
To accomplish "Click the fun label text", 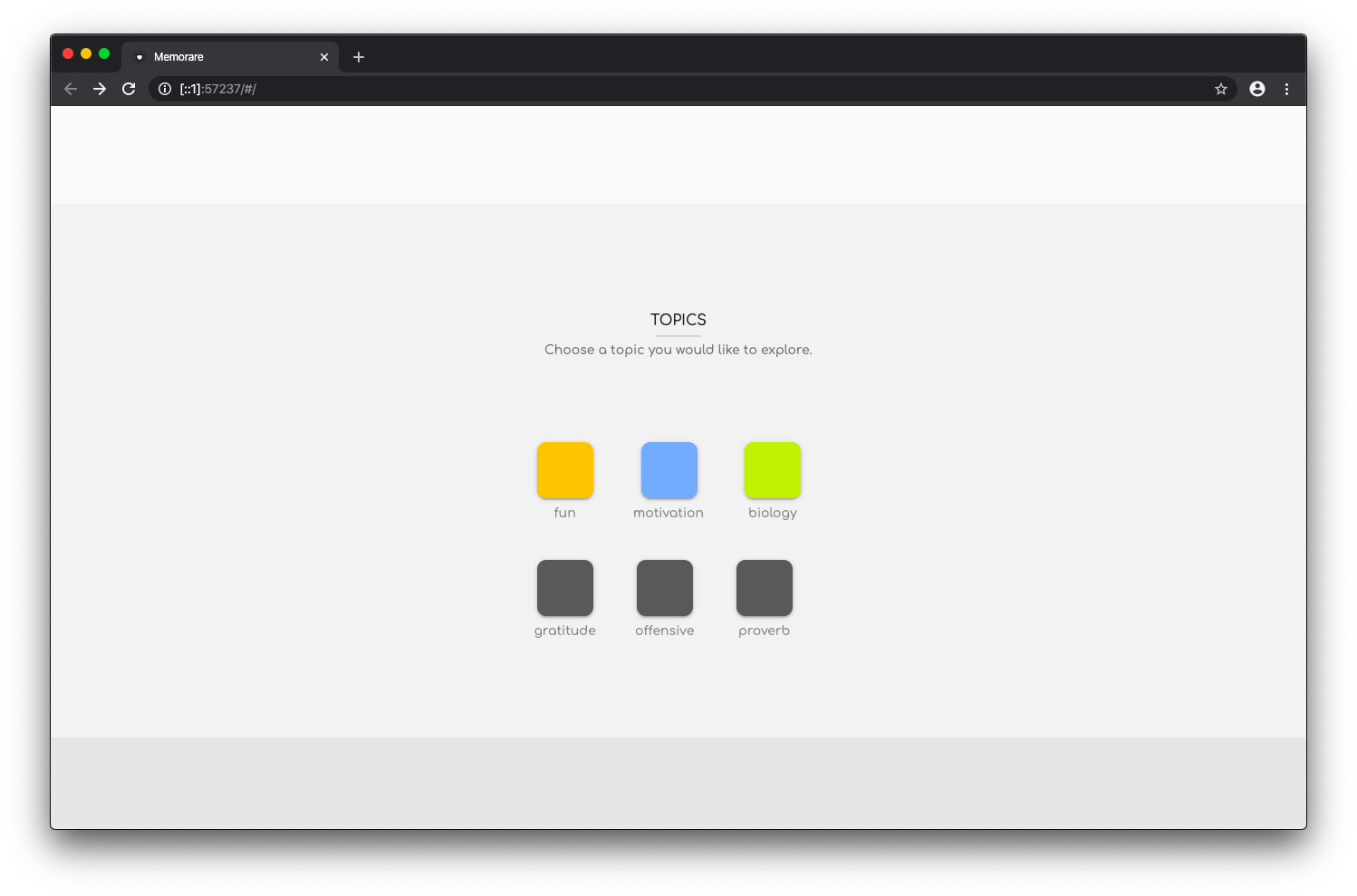I will (565, 513).
